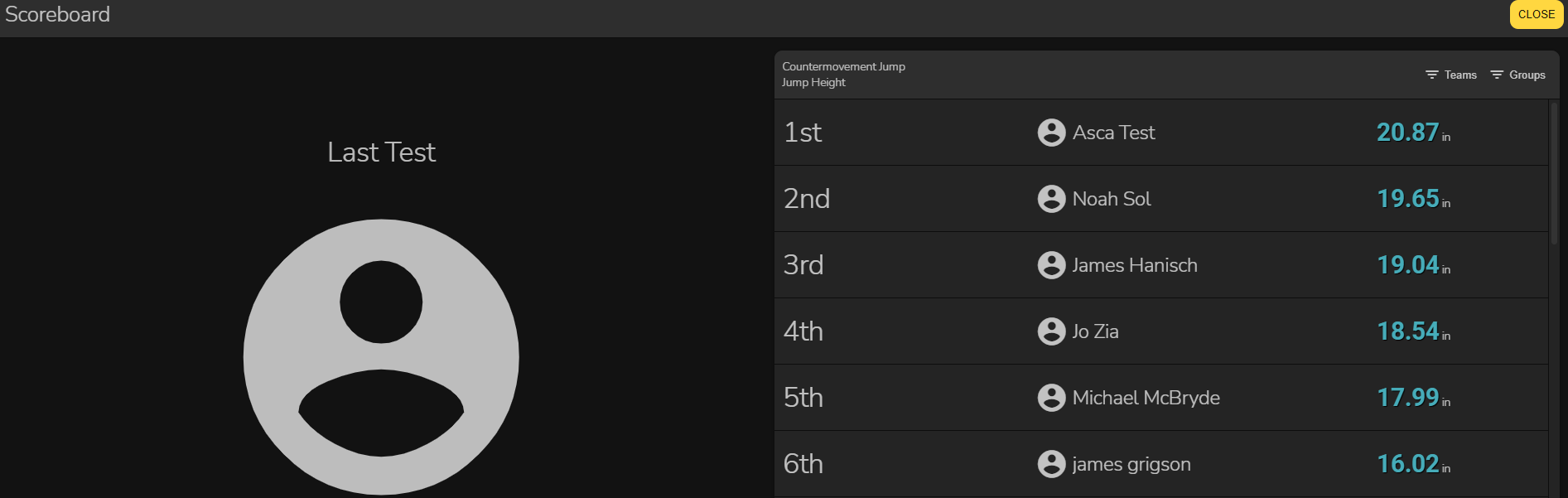The height and width of the screenshot is (498, 1568).
Task: Click the leaderboard vertical scrollbar
Action: click(x=1554, y=174)
